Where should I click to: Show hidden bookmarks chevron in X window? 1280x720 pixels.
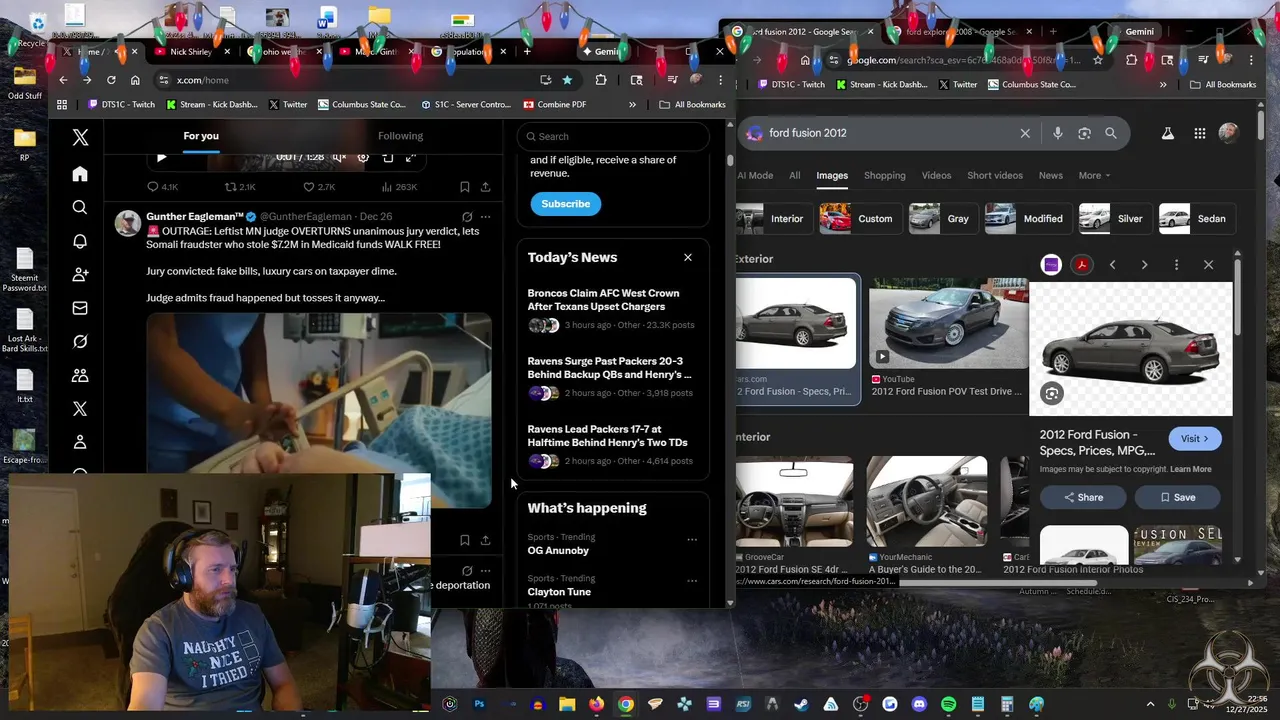[632, 104]
